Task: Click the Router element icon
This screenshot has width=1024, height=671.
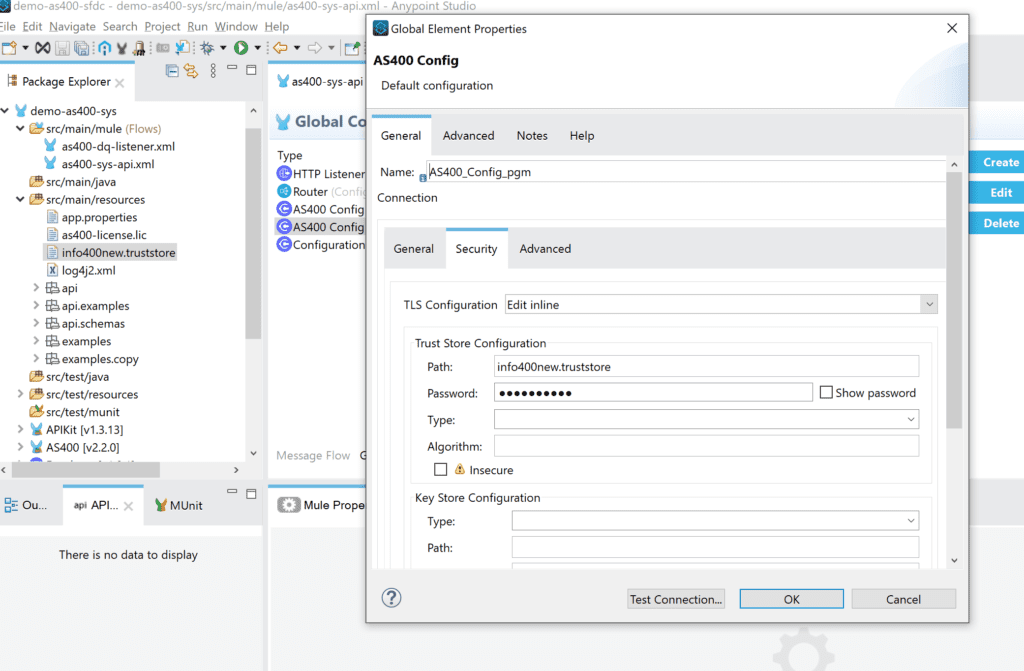Action: coord(283,191)
